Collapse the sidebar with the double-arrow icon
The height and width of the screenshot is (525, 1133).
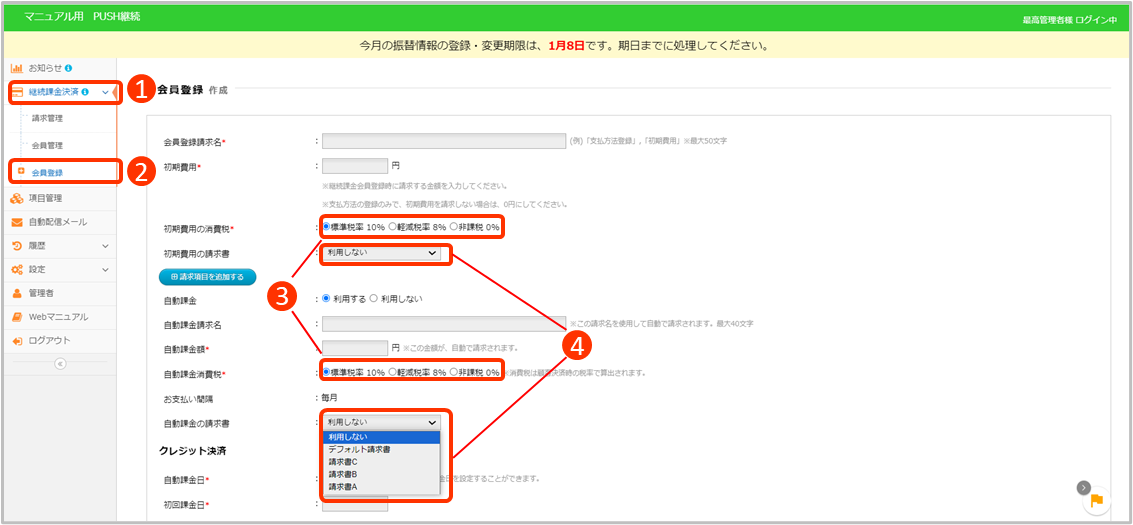(59, 364)
